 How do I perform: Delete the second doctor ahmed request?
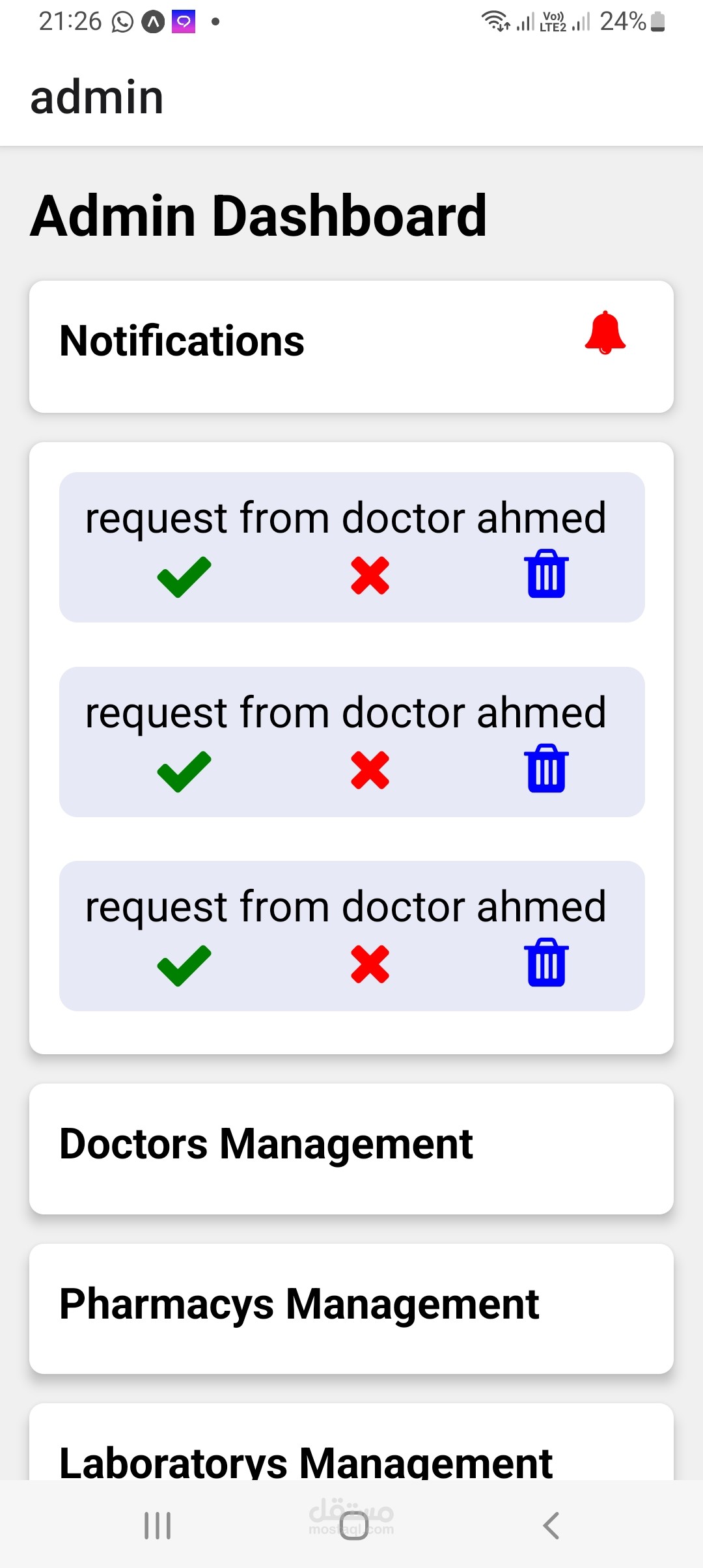546,768
